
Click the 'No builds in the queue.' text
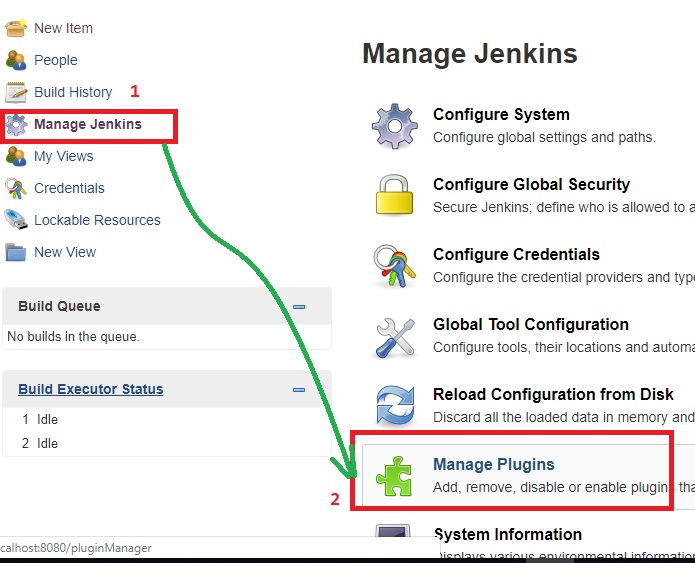[x=73, y=337]
